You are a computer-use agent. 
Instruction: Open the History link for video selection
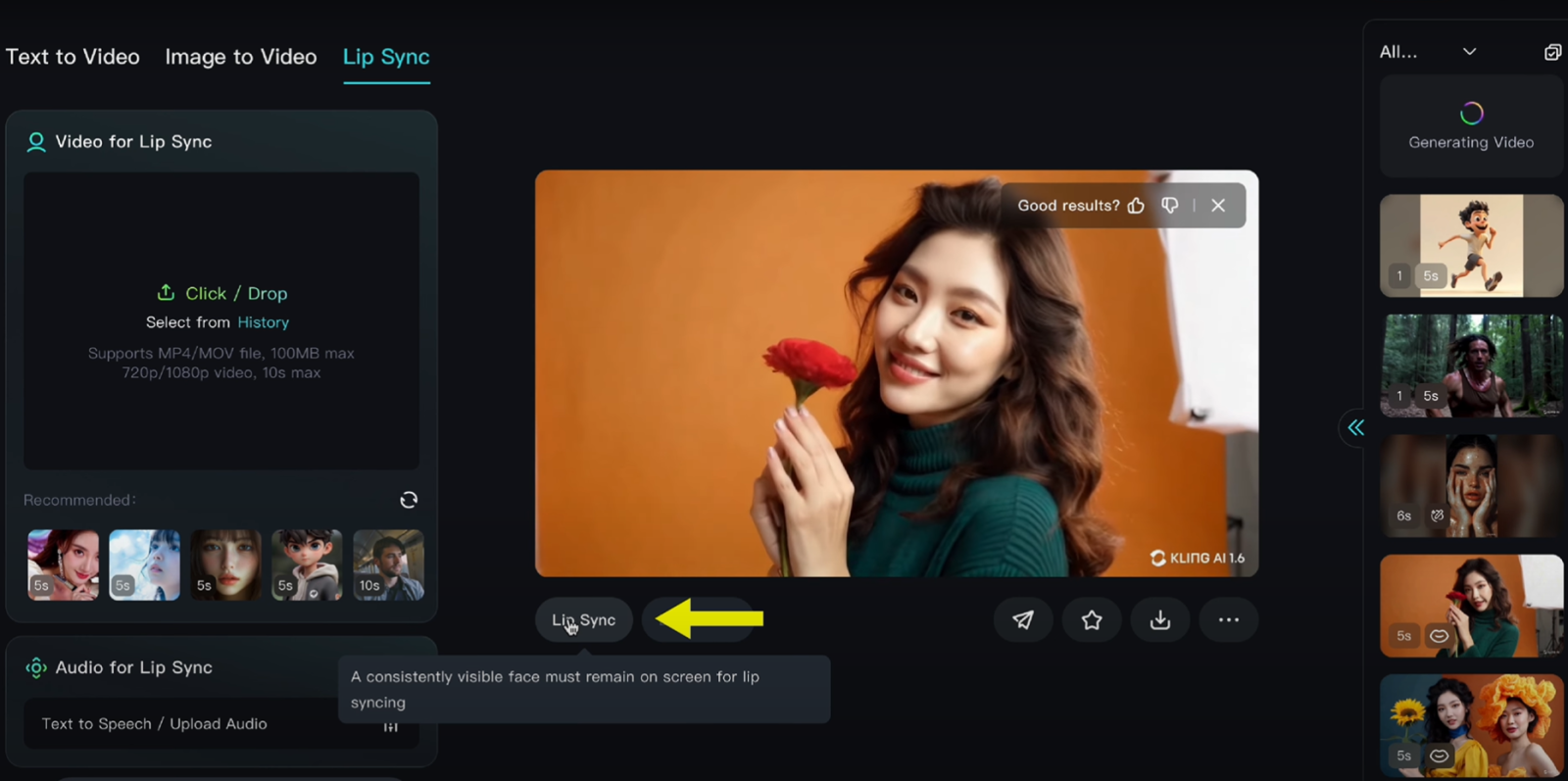(x=263, y=322)
